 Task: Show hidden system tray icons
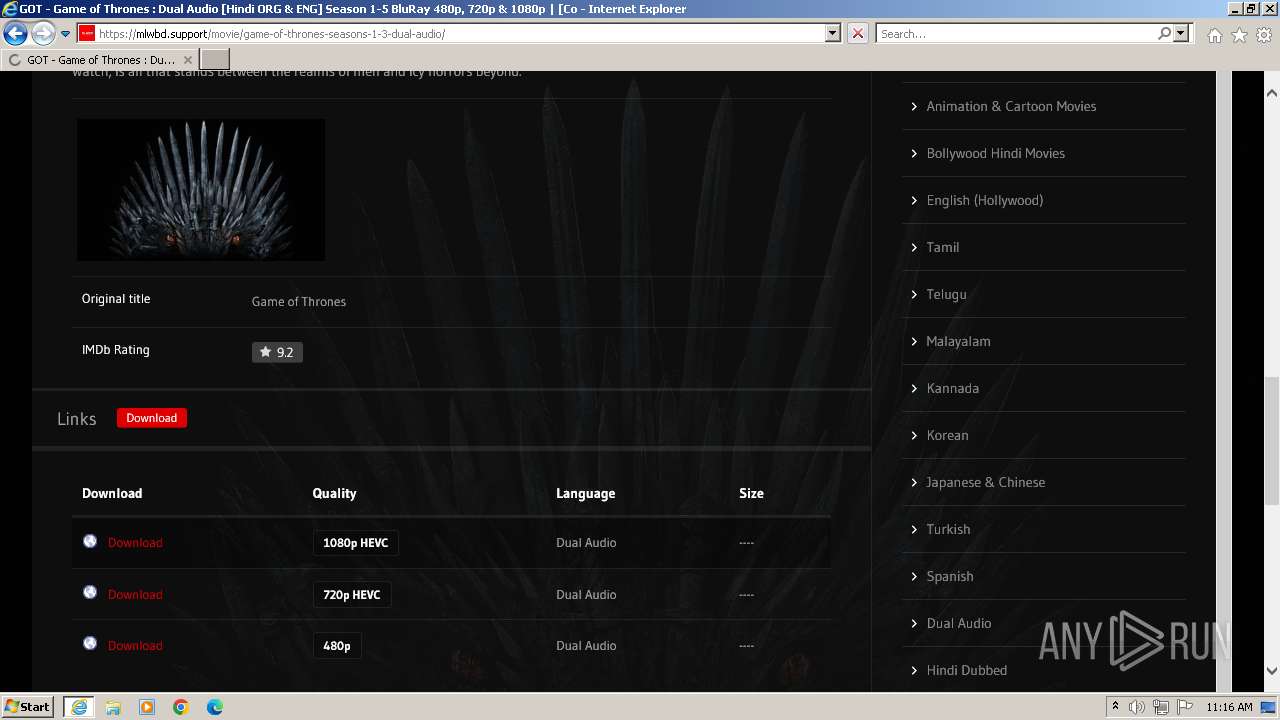(x=1115, y=707)
